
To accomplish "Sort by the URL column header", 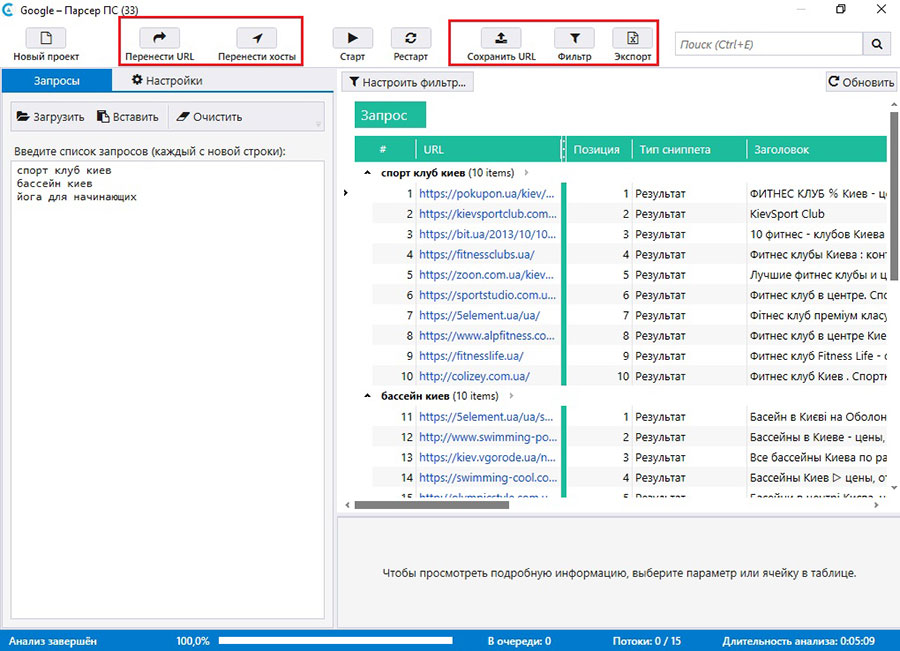I will point(488,149).
